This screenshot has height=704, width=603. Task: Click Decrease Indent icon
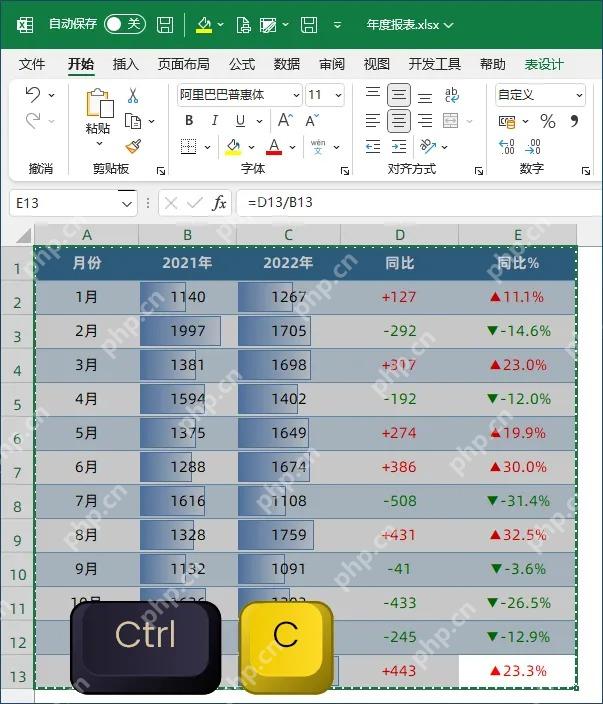pos(373,147)
